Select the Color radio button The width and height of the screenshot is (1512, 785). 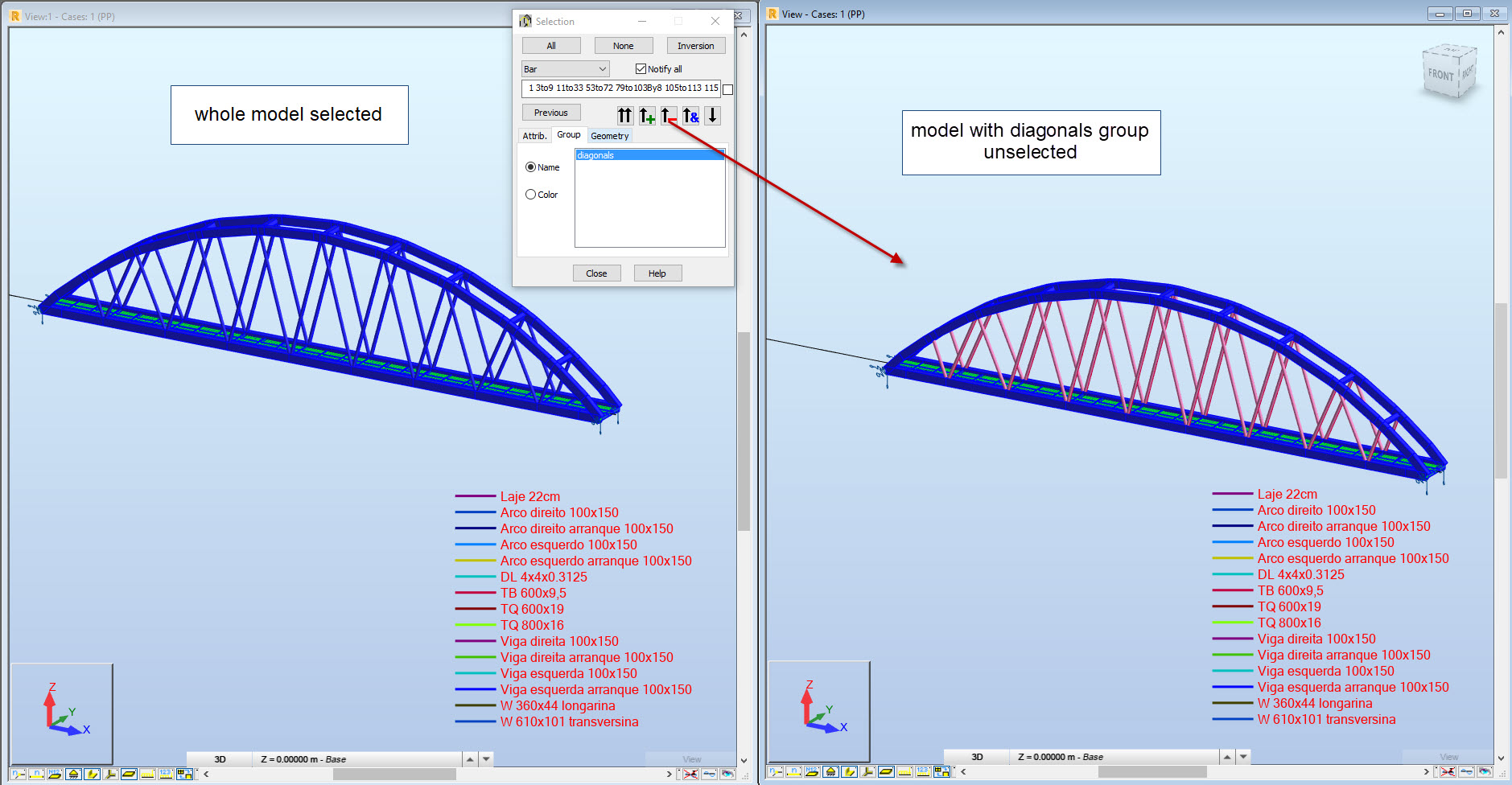[x=530, y=194]
